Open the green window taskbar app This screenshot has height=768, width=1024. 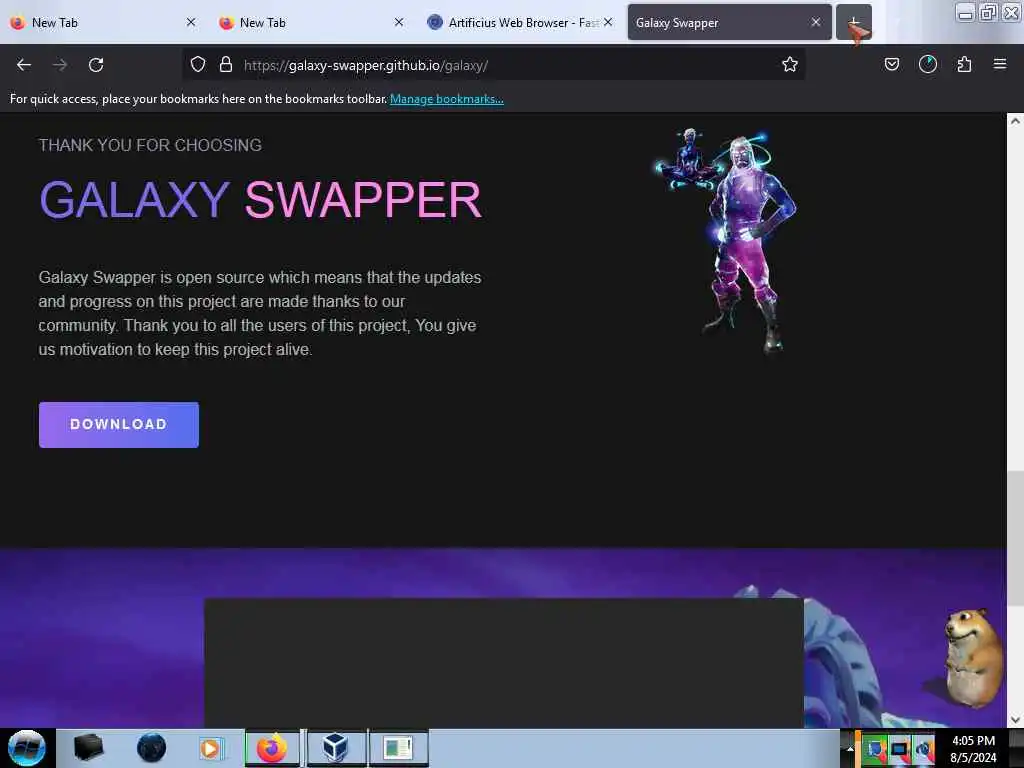tap(398, 748)
